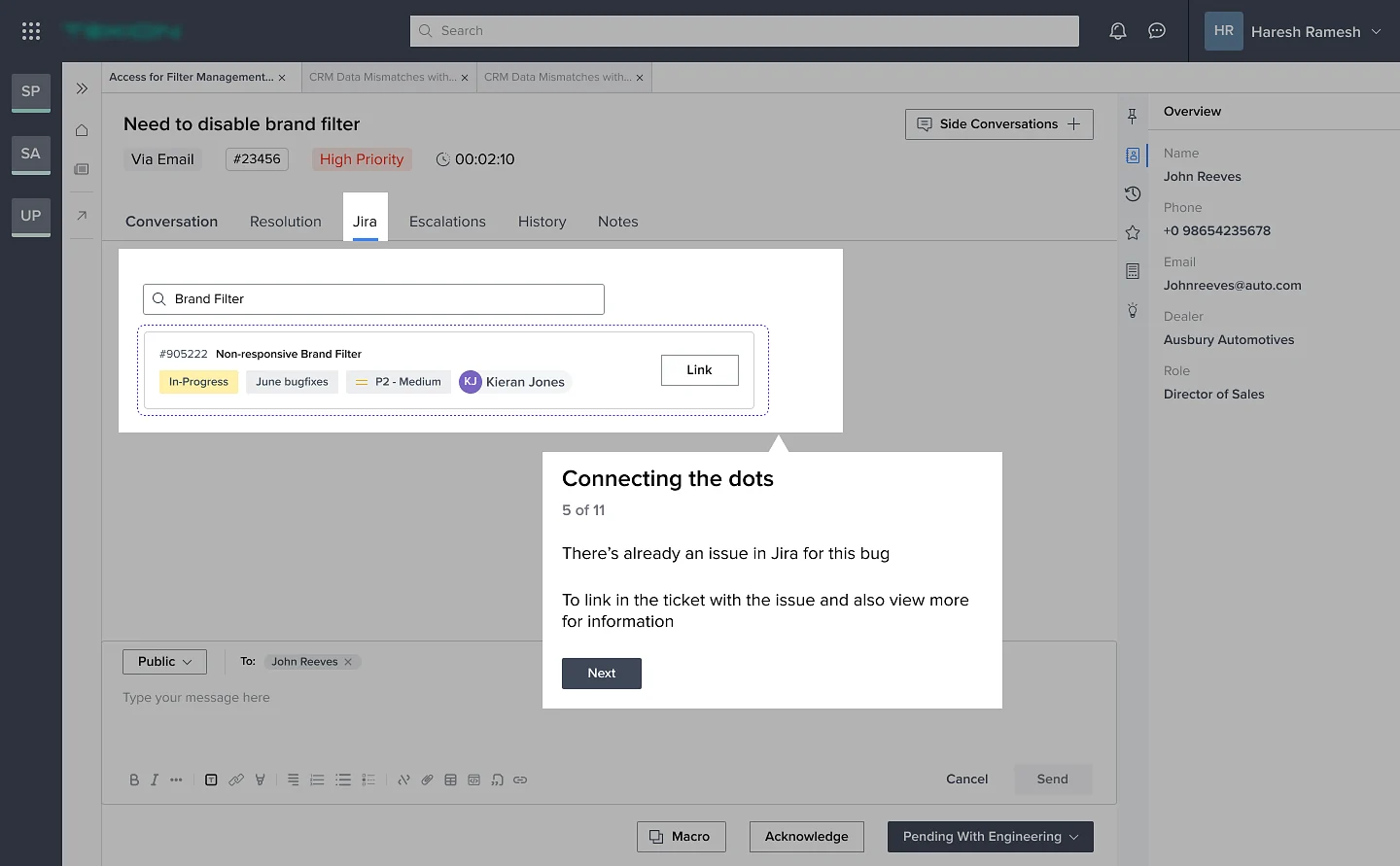
Task: Open Haresh Ramesh account dropdown
Action: (1293, 31)
